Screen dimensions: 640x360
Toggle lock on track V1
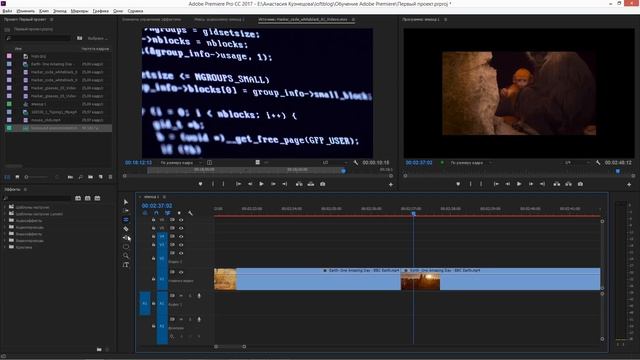coord(153,279)
